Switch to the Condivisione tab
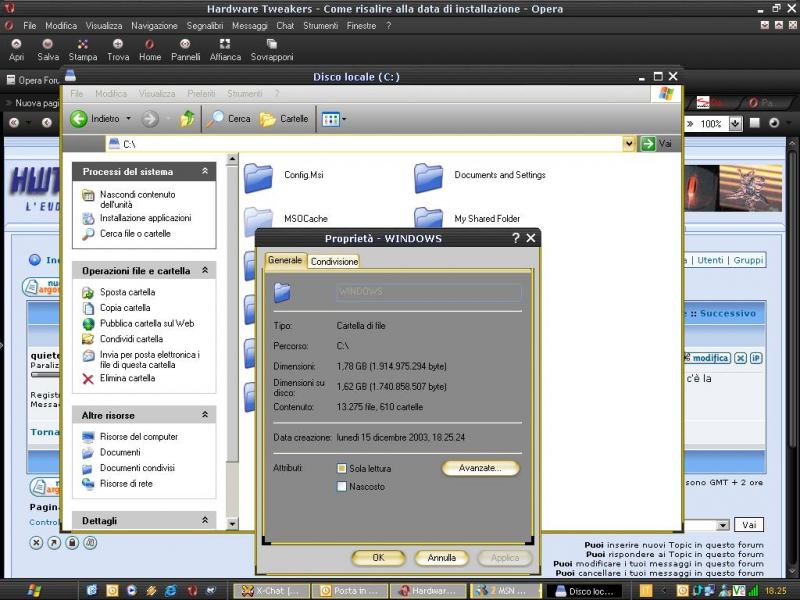Screen dimensions: 800x600 [334, 261]
